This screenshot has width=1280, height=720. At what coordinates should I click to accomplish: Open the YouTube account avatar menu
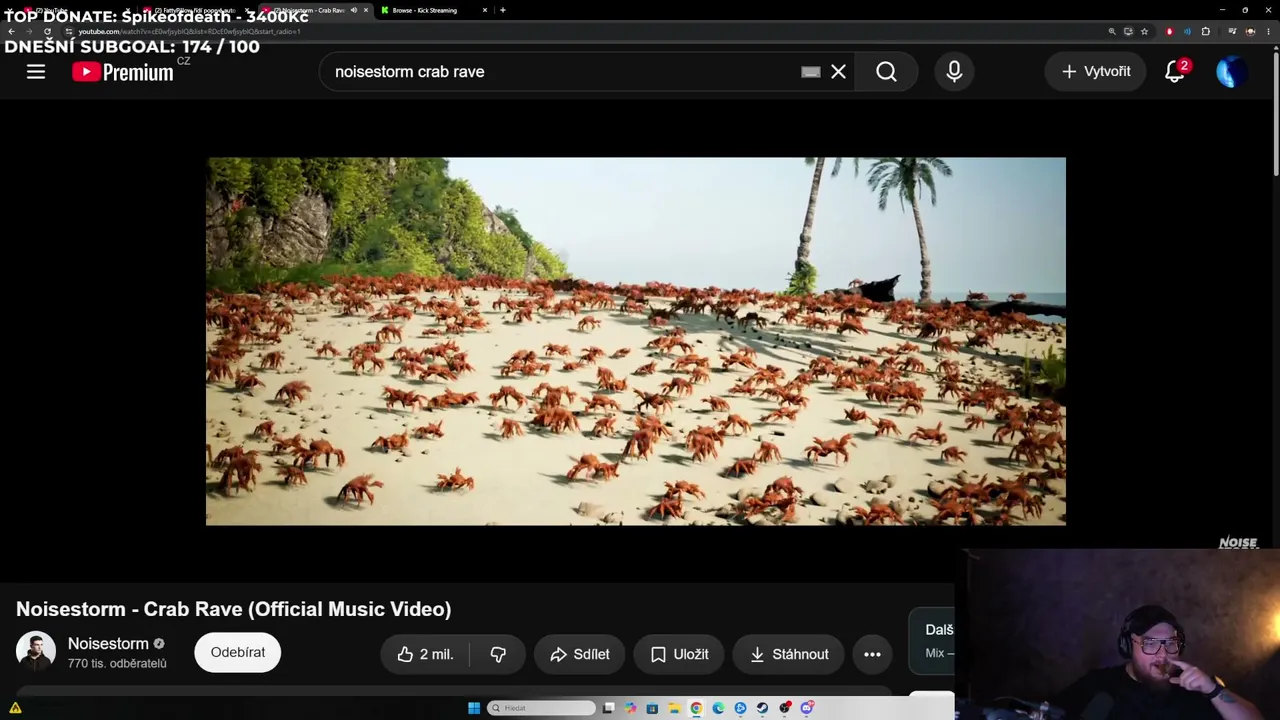point(1231,71)
